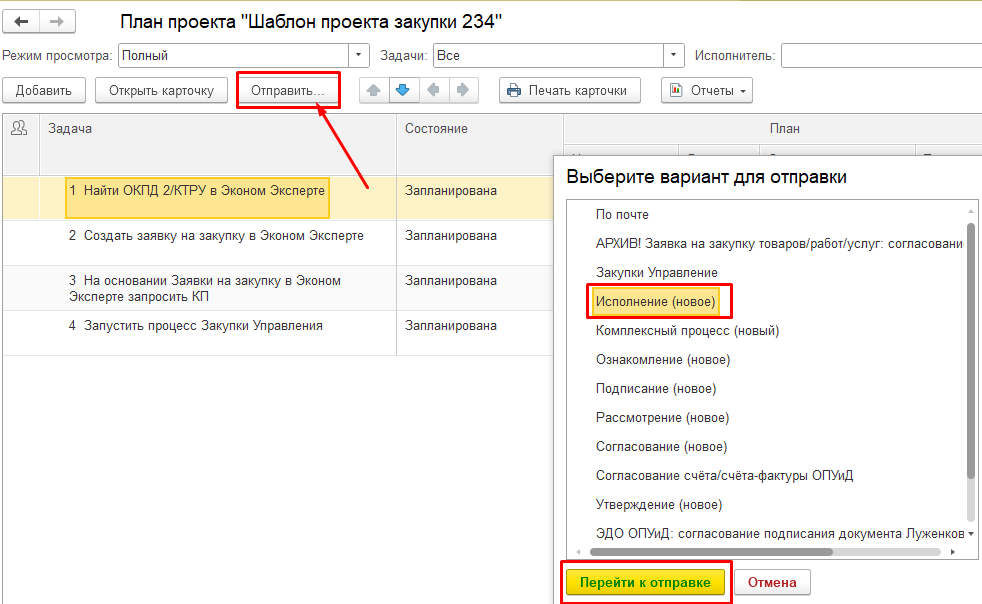Image resolution: width=982 pixels, height=604 pixels.
Task: Outdent task with left arrow icon
Action: 433,90
